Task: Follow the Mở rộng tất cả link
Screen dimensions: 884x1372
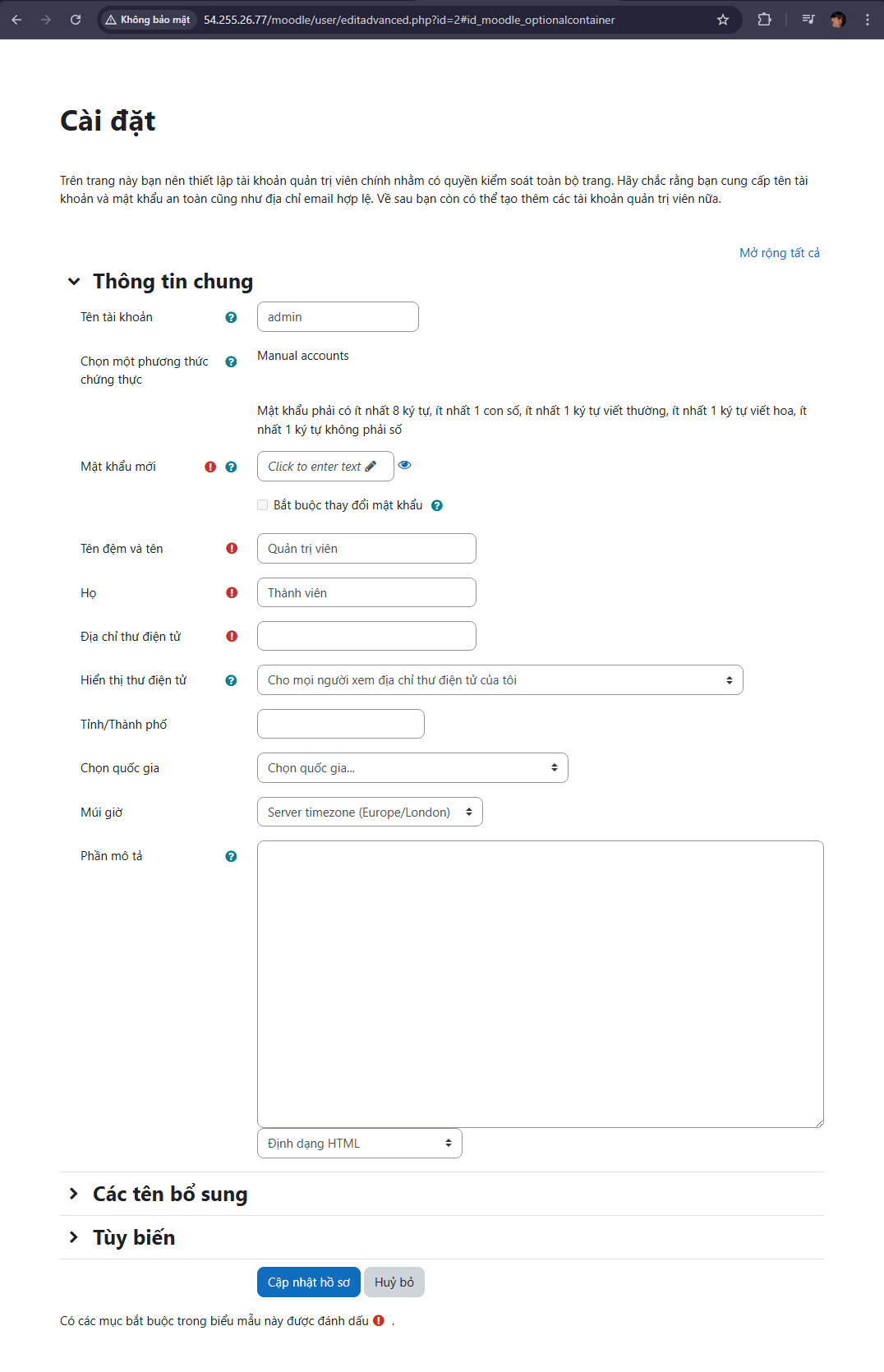Action: pyautogui.click(x=780, y=253)
